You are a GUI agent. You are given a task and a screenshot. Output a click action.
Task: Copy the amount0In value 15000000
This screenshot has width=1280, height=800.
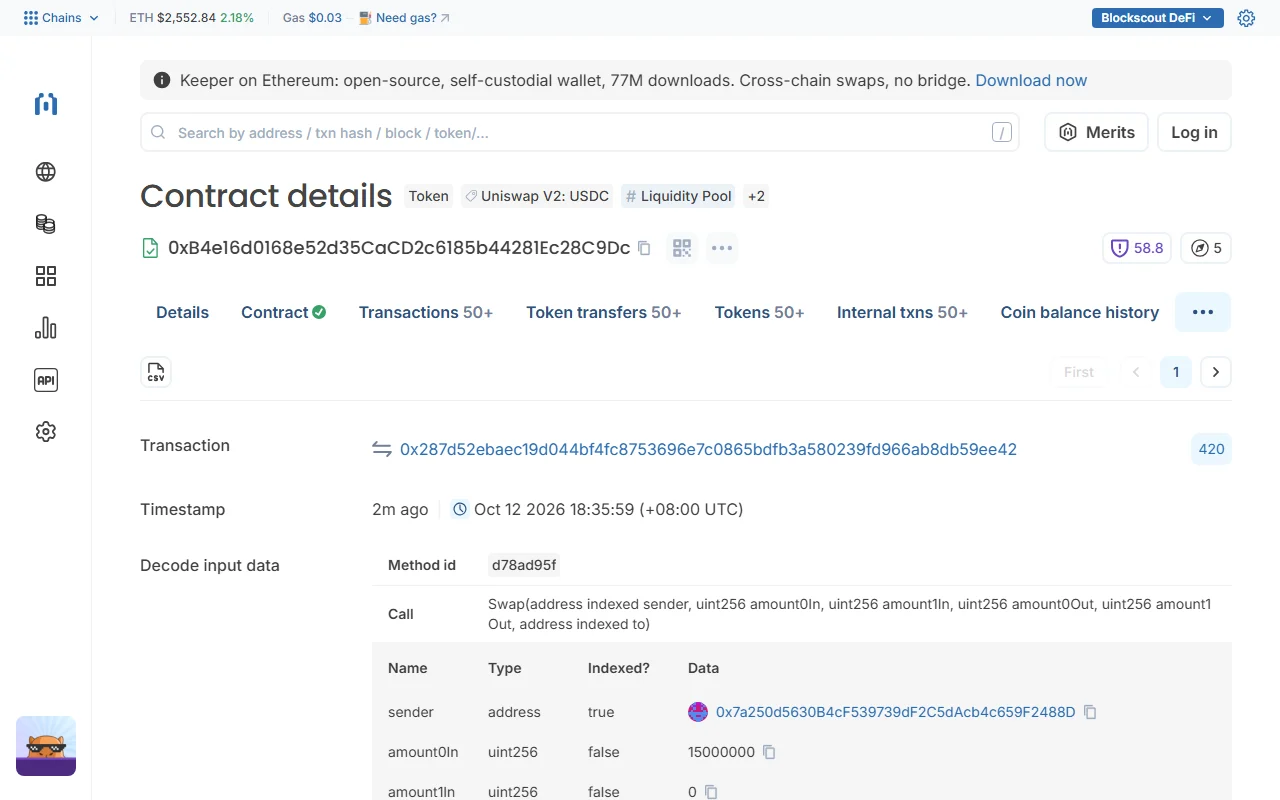769,752
